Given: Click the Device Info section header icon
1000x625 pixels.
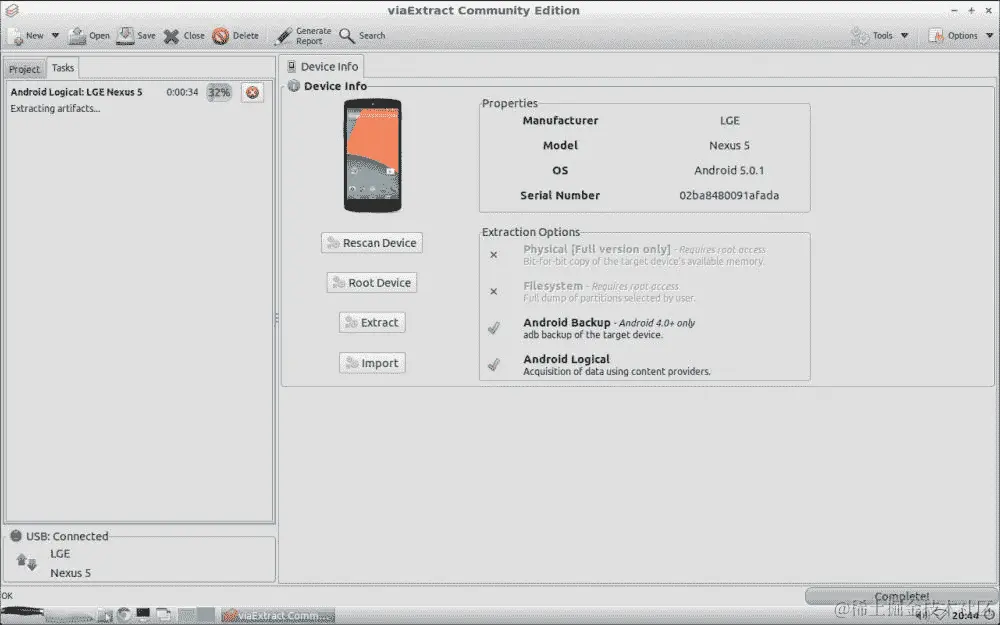Looking at the screenshot, I should (x=293, y=85).
